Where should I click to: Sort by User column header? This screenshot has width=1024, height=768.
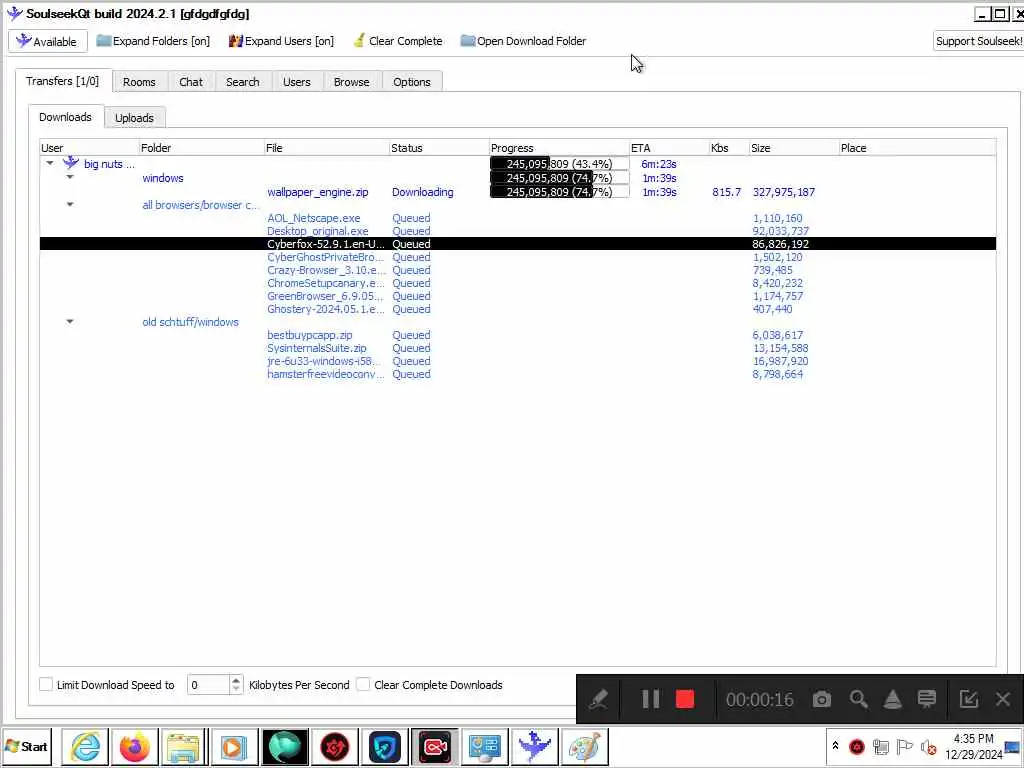pyautogui.click(x=89, y=148)
